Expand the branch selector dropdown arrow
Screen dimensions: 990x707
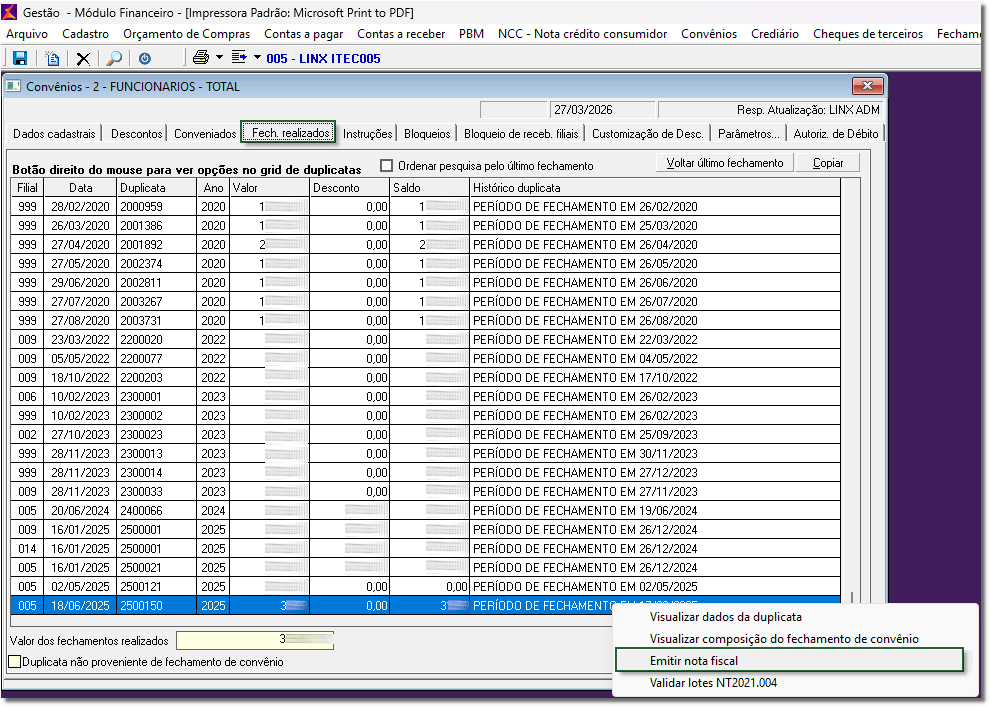(x=257, y=58)
